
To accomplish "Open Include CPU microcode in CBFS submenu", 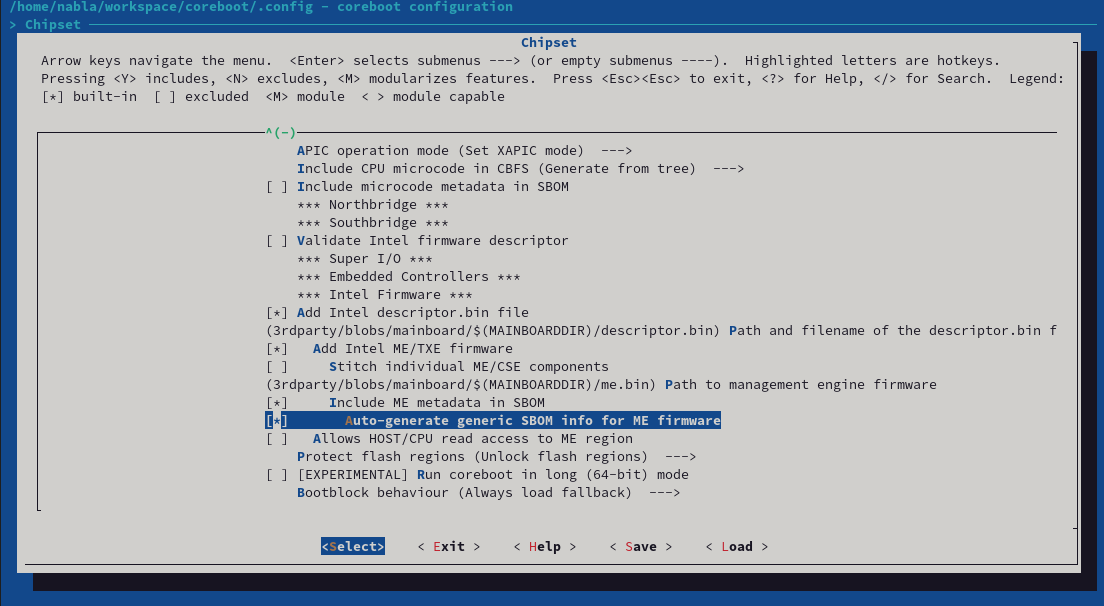I will 520,168.
